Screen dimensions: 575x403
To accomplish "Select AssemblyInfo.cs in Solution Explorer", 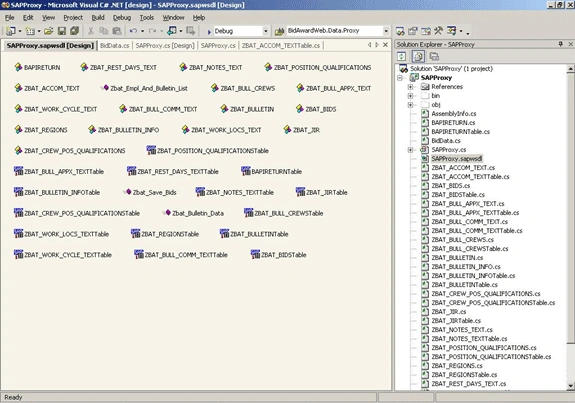I will (x=454, y=114).
